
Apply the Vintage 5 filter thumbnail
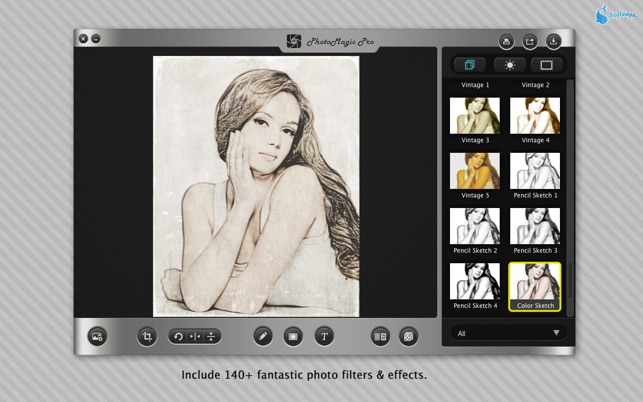(475, 171)
